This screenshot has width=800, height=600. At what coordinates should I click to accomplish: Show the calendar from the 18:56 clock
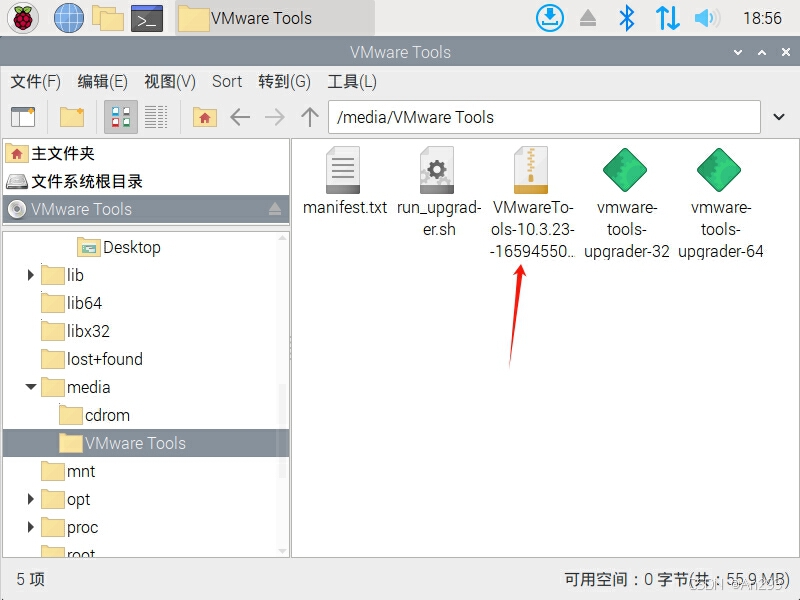[762, 18]
